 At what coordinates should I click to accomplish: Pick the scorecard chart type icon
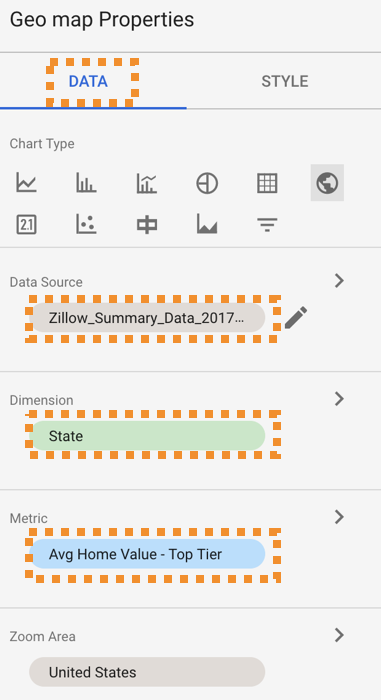click(x=26, y=225)
